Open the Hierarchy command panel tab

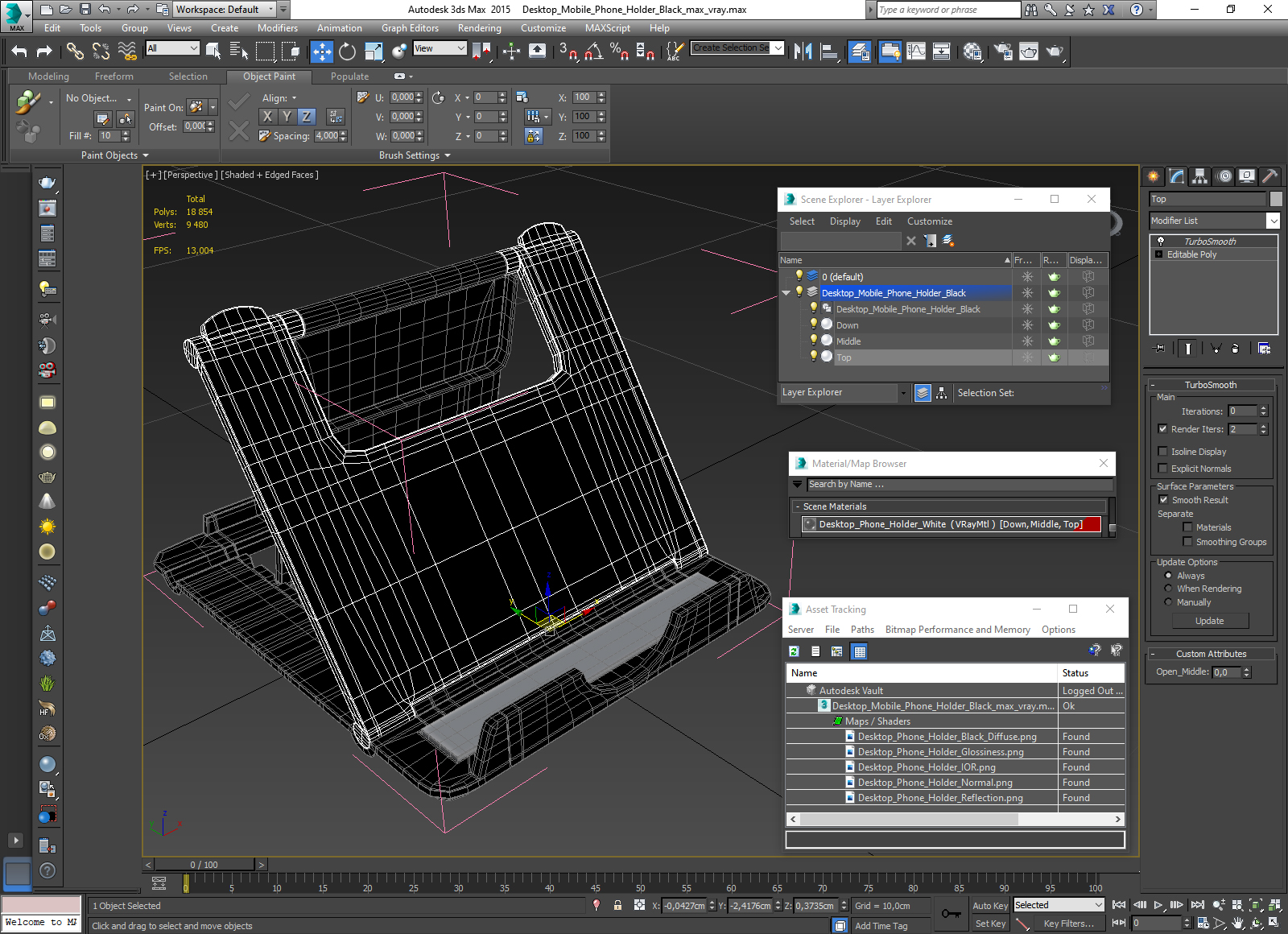pos(1199,176)
